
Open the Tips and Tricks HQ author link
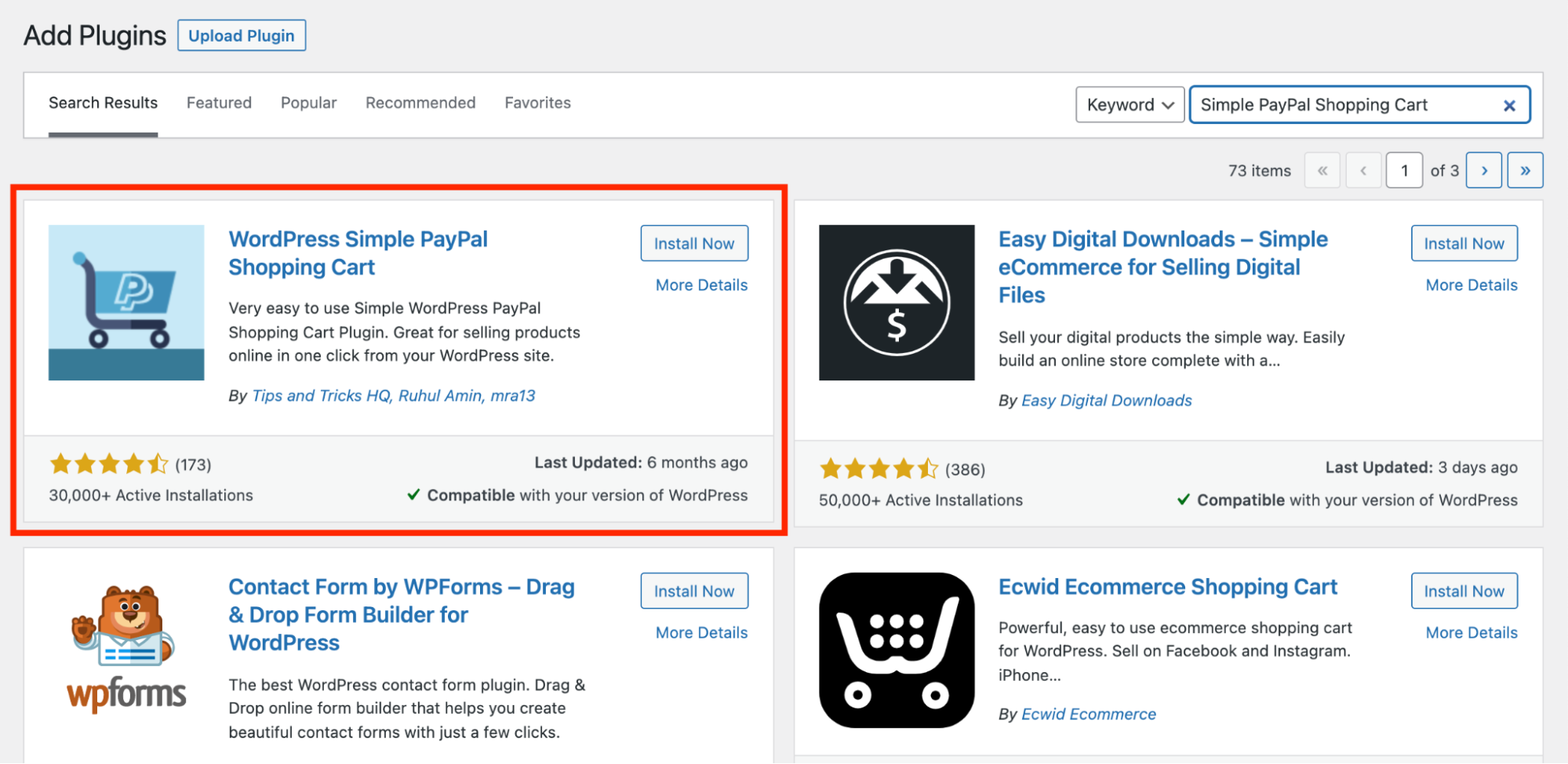coord(321,395)
